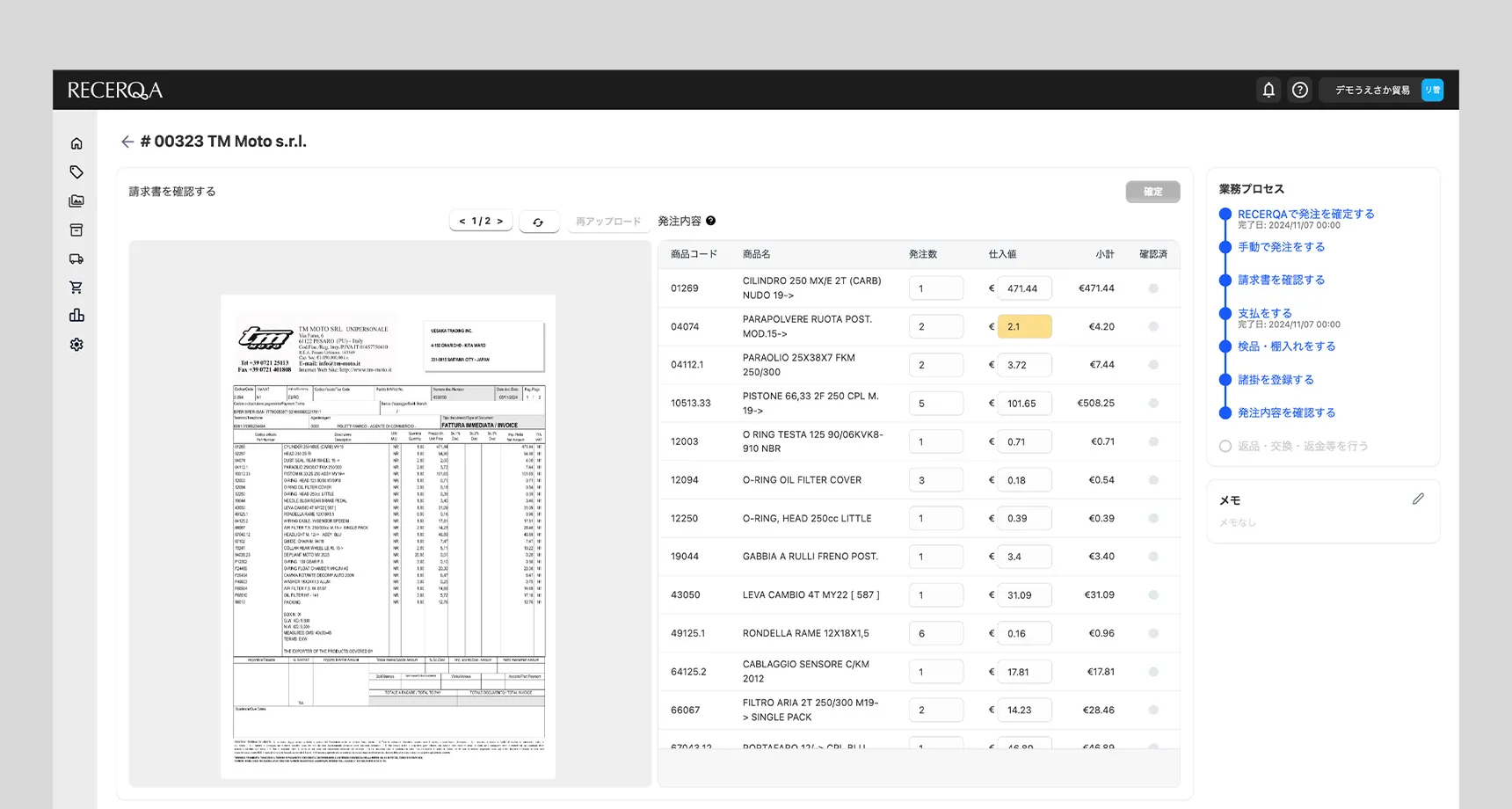Go to previous invoice page arrow
The width and height of the screenshot is (1512, 809).
tap(462, 222)
